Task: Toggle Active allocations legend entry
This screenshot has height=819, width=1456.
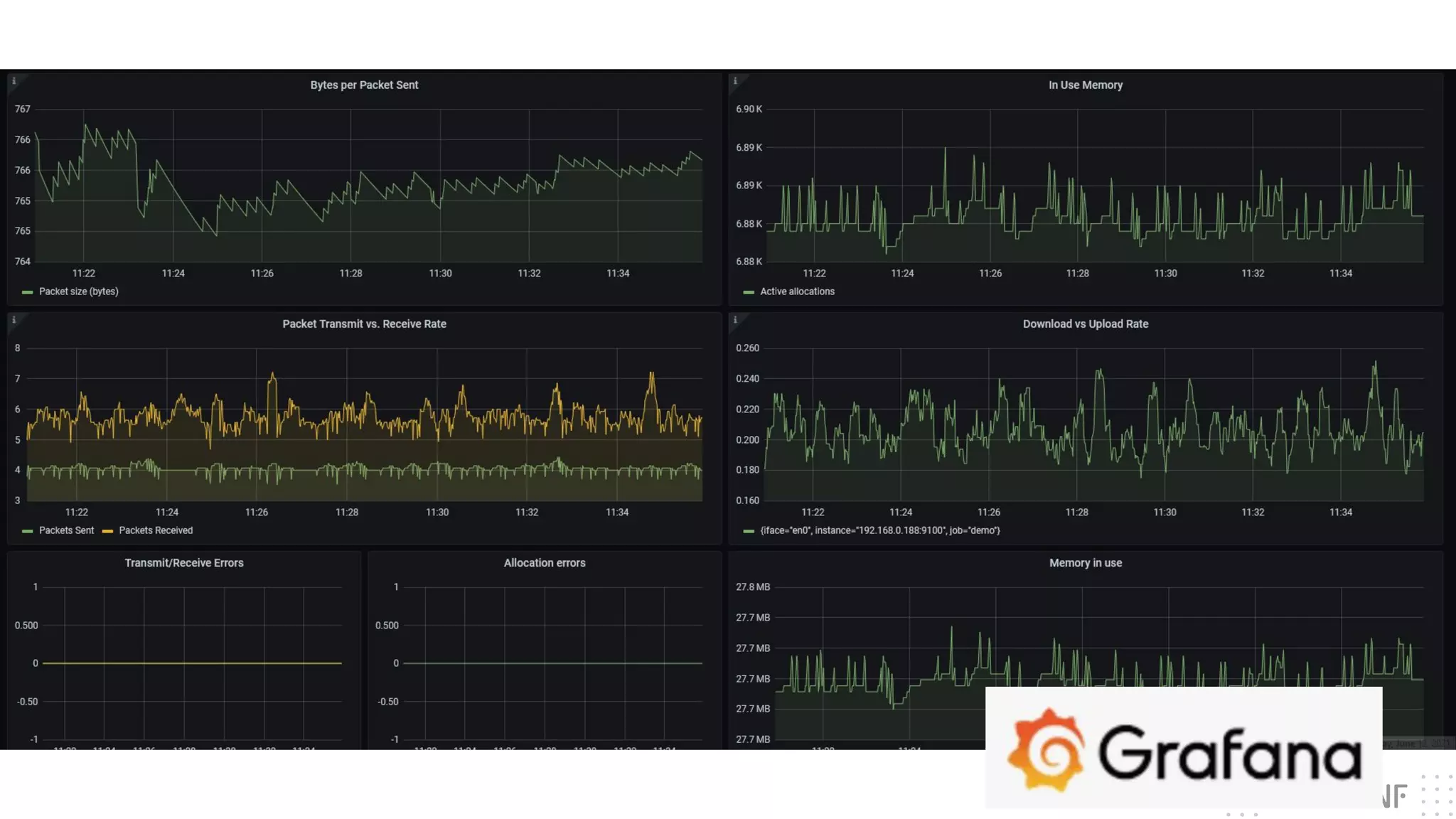Action: (797, 291)
